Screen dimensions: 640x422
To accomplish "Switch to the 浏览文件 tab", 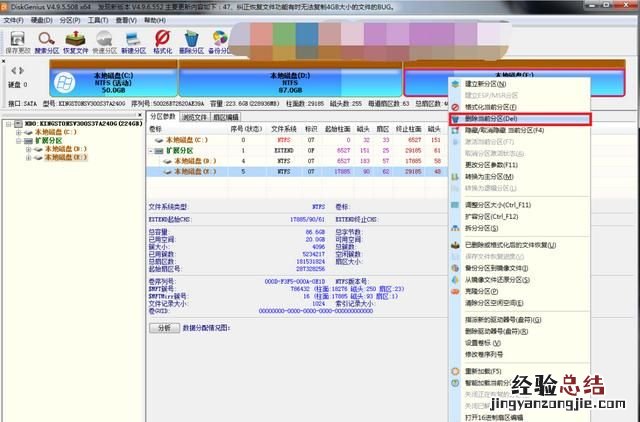I will [195, 117].
